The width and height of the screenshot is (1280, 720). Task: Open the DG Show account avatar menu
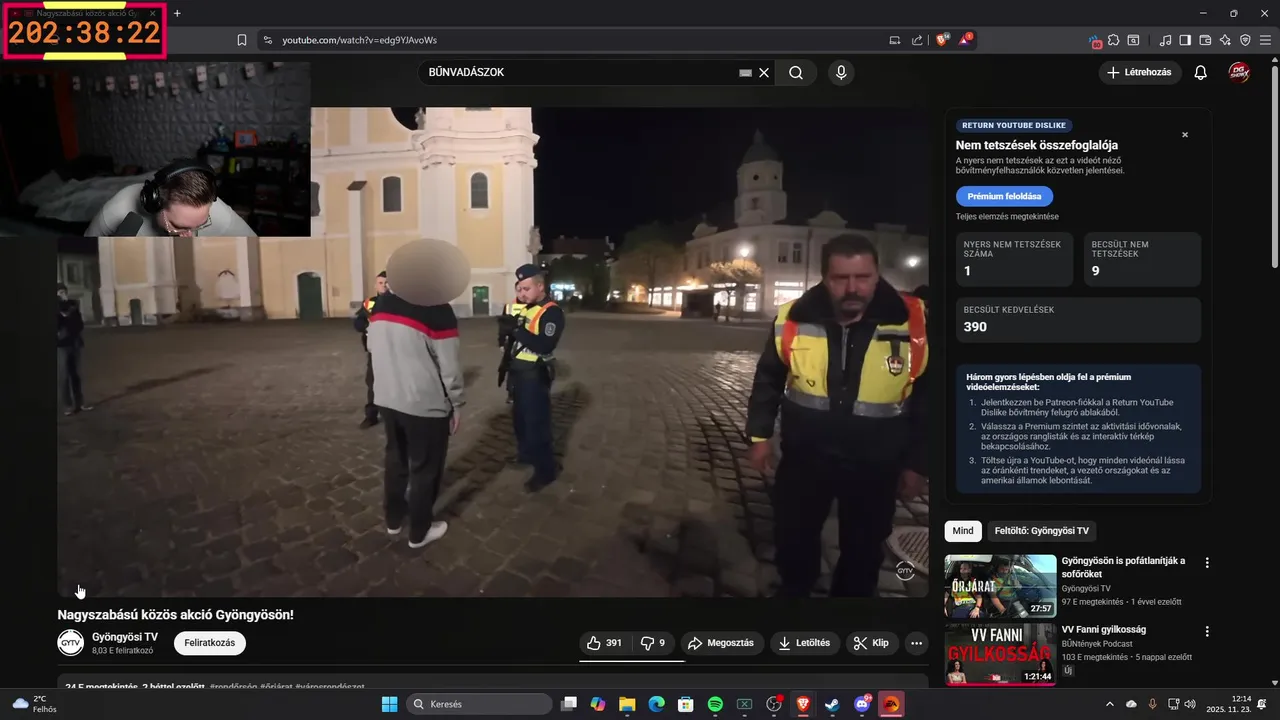point(1239,72)
